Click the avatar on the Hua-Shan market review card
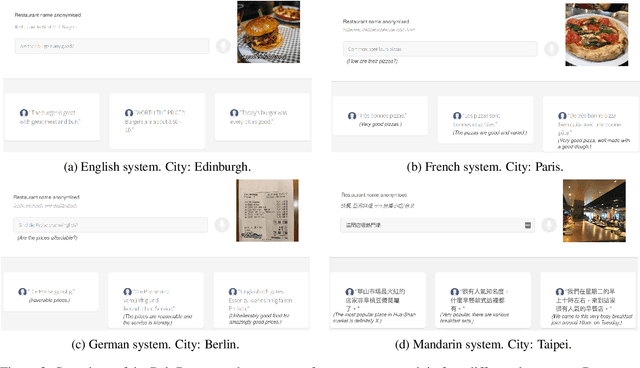Screen dimensions: 640x368 click(349, 292)
